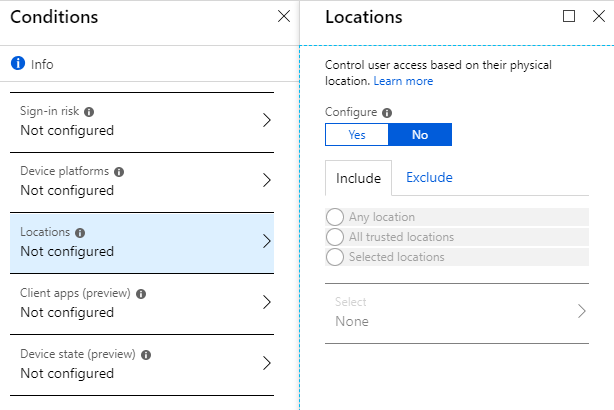Switch to the Exclude tab
This screenshot has height=410, width=614.
click(x=429, y=178)
